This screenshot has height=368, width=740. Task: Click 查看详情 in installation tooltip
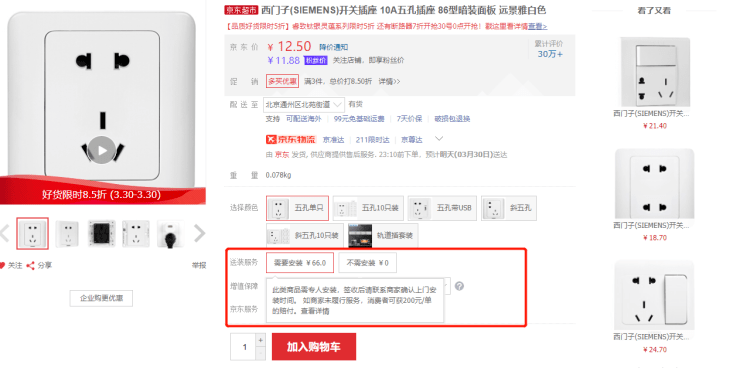pos(316,311)
